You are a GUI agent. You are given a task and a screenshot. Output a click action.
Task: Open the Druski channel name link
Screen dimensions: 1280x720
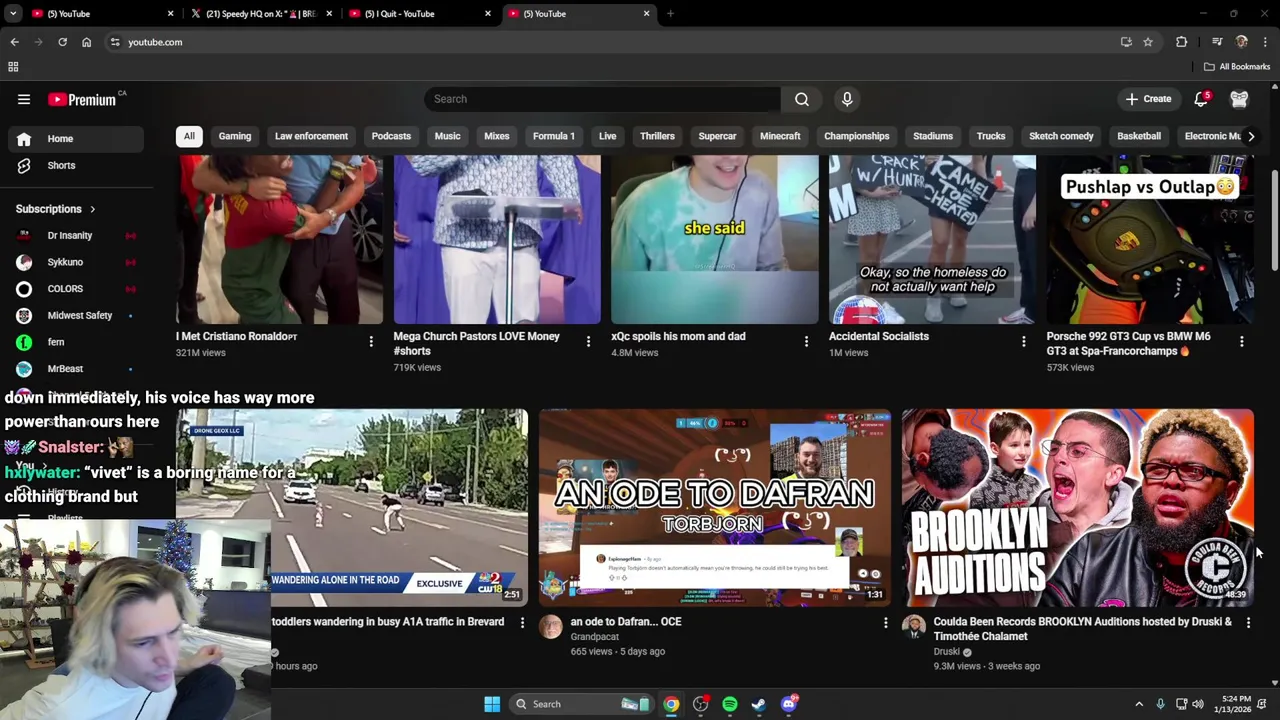tap(946, 651)
